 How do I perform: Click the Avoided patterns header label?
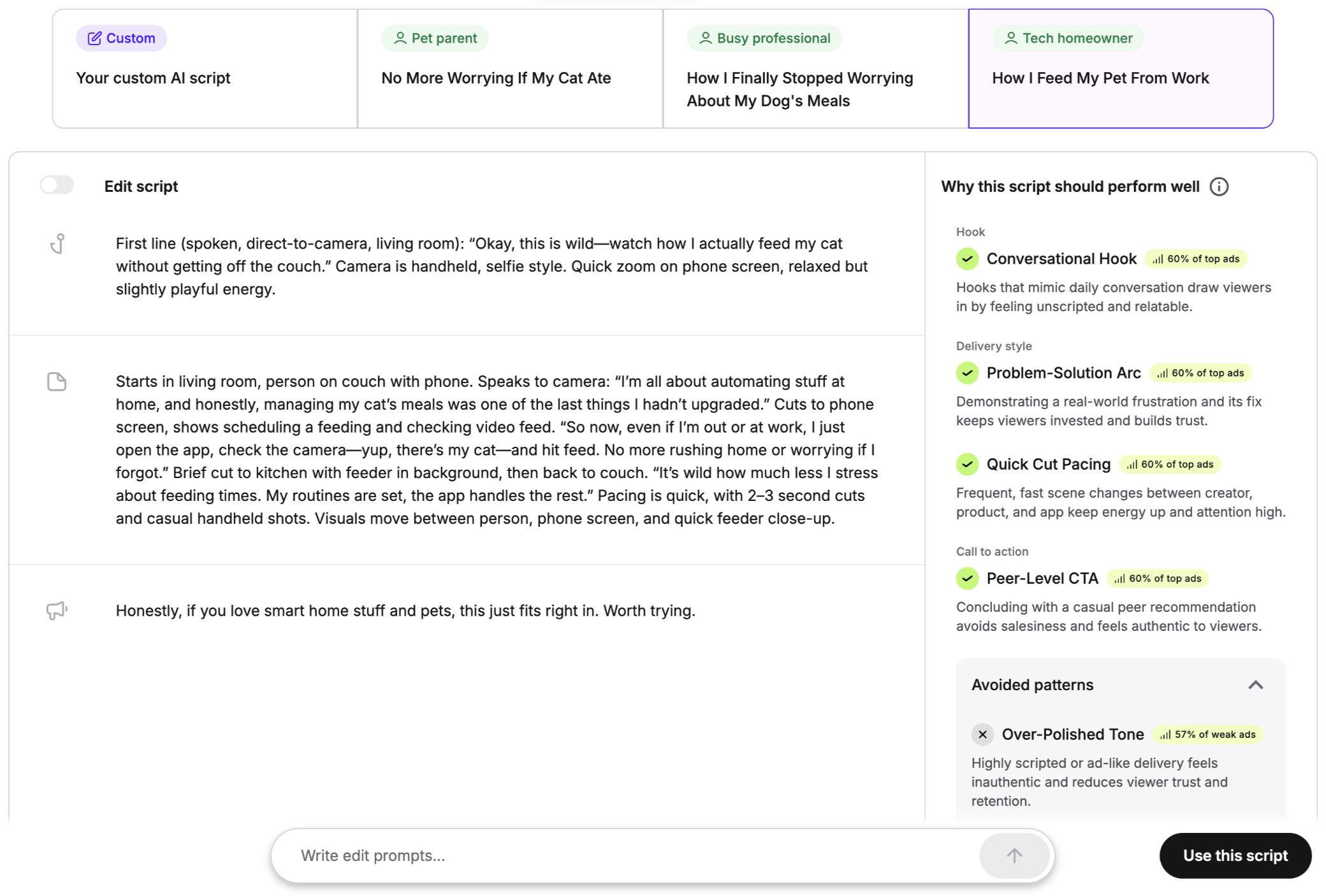coord(1032,685)
